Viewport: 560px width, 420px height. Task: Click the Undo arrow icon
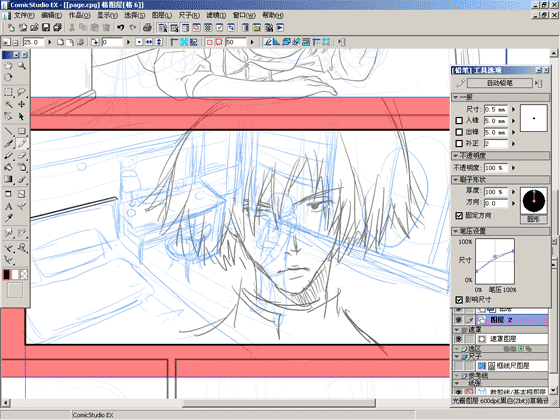(x=121, y=28)
